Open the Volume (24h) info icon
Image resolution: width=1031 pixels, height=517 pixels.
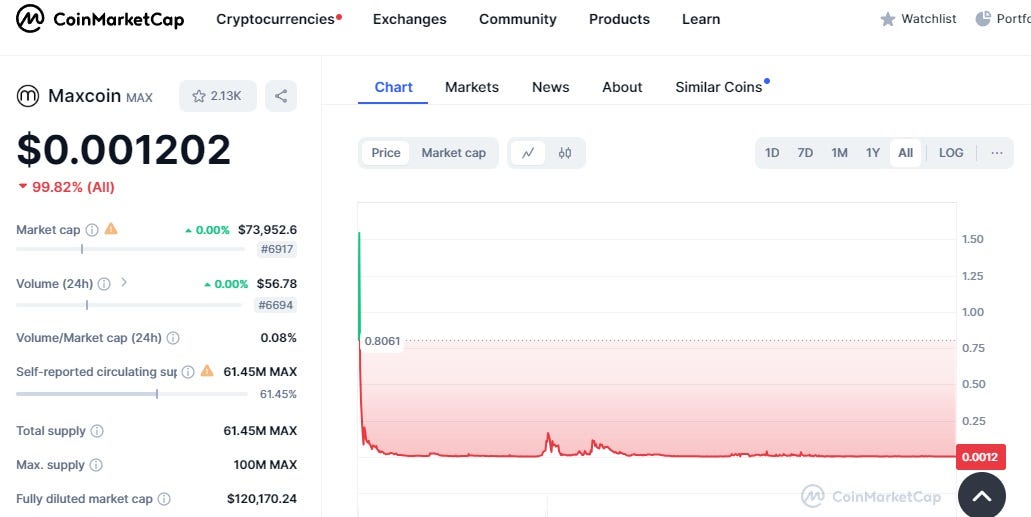tap(104, 283)
